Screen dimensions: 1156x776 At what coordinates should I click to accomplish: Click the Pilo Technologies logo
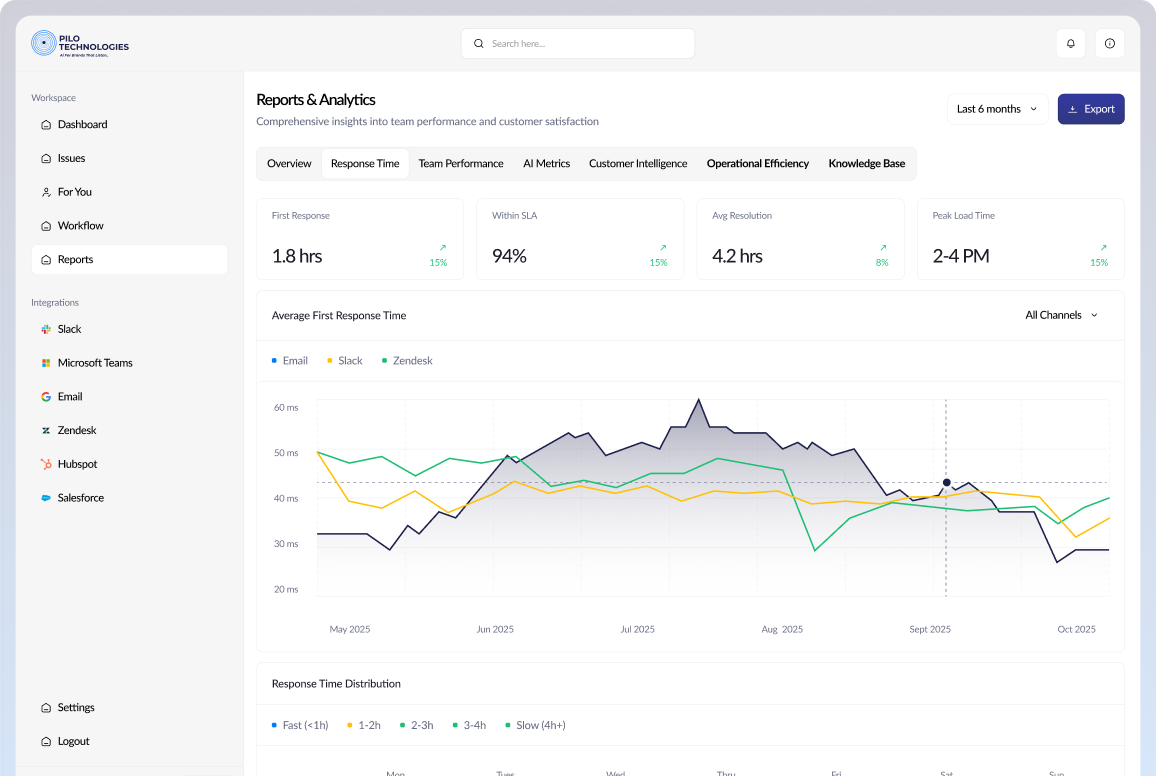pos(80,44)
